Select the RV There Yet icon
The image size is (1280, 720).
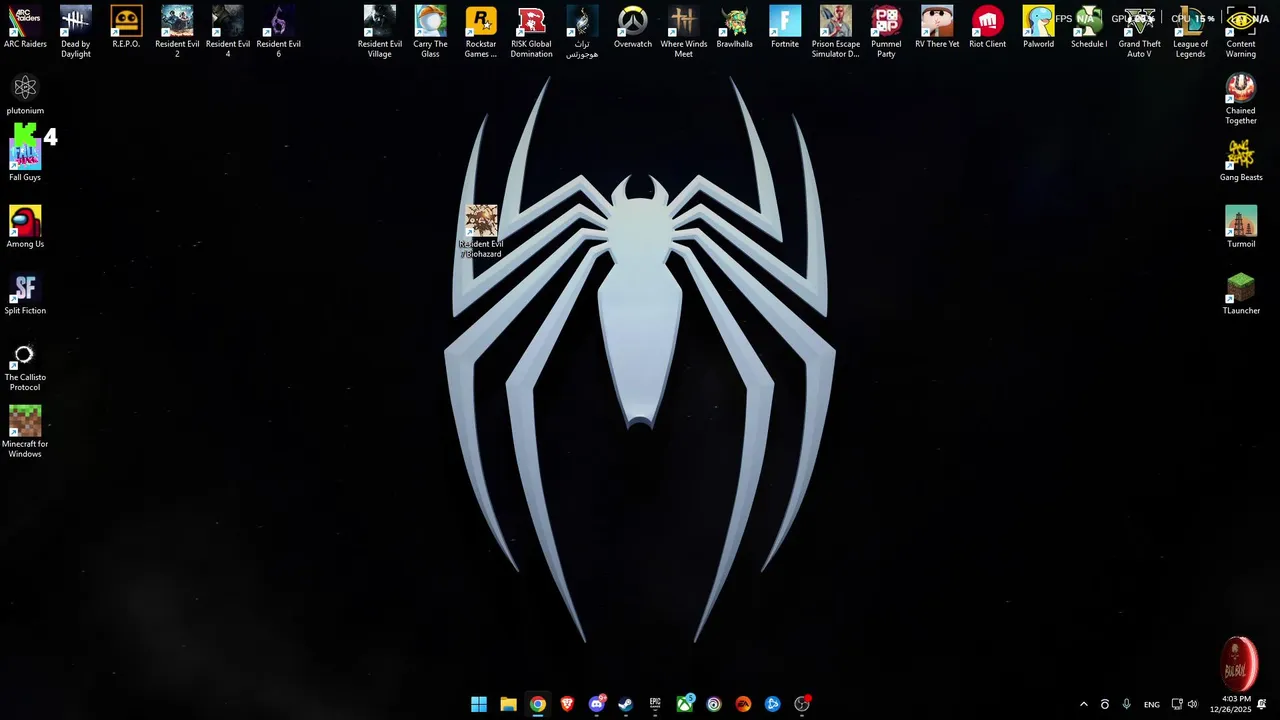(x=937, y=27)
